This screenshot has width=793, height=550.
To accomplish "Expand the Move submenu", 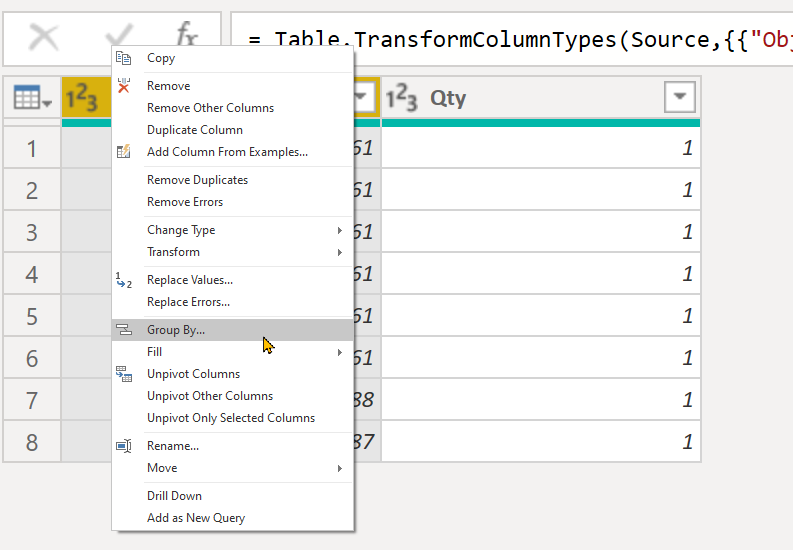I will 340,469.
